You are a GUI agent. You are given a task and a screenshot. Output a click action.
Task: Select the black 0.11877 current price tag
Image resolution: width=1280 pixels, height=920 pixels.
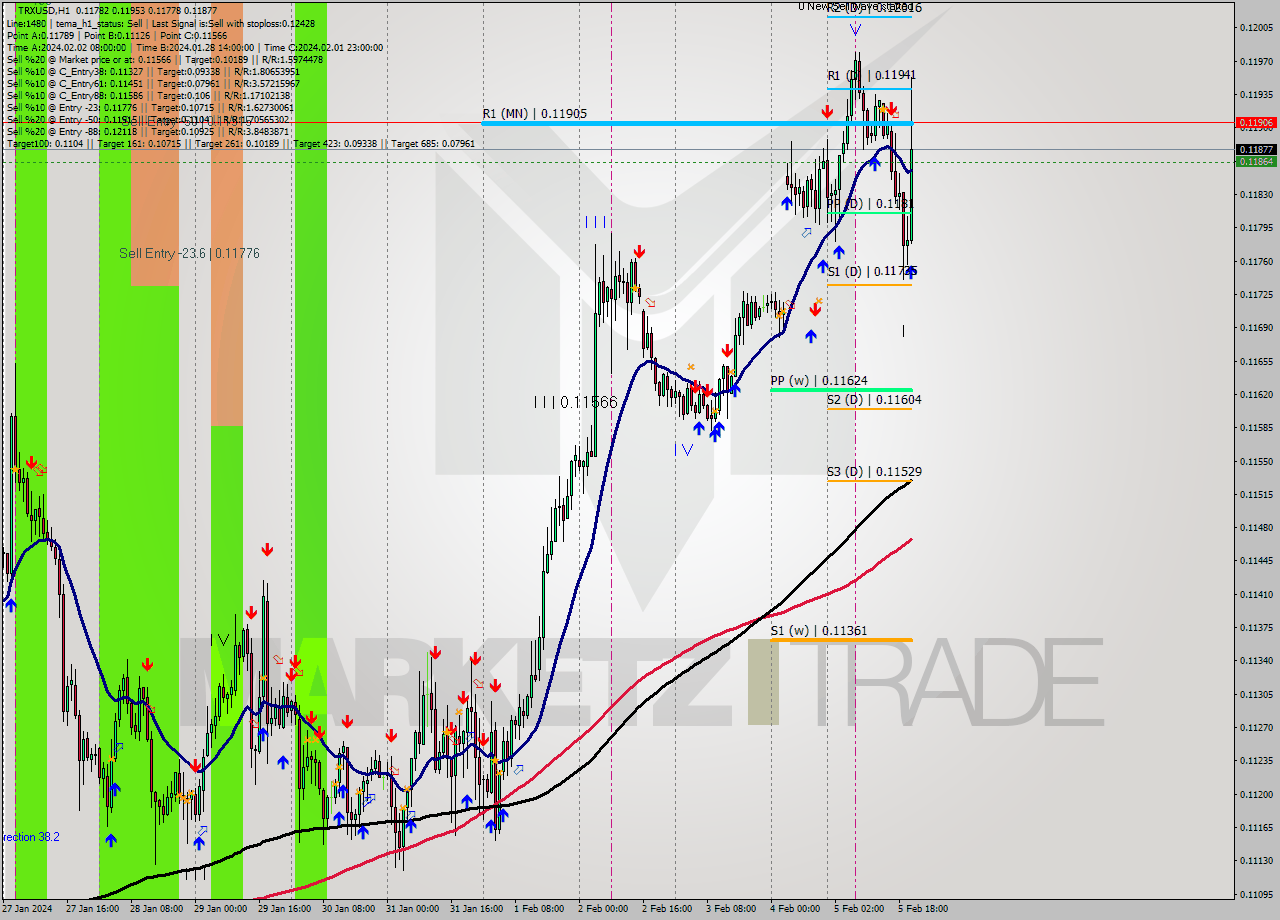[1256, 149]
